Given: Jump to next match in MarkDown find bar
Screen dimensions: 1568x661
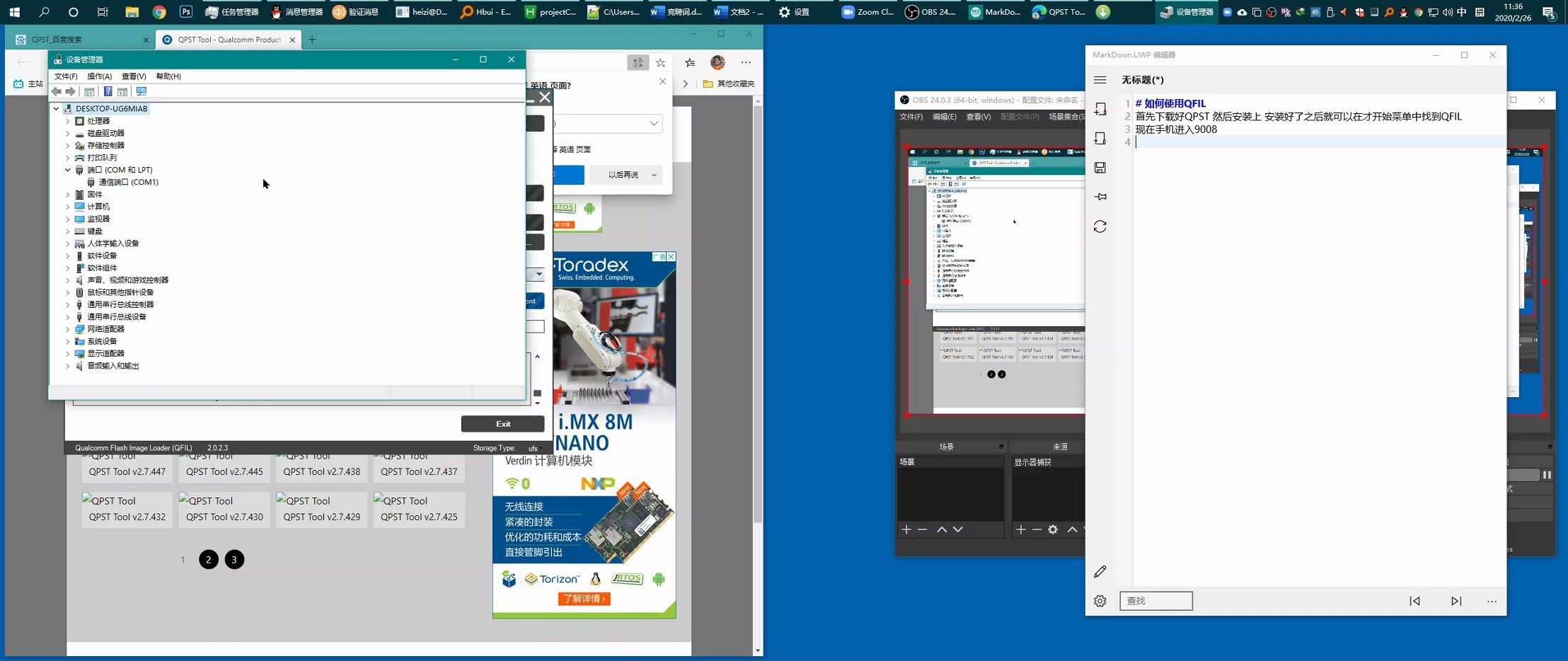Looking at the screenshot, I should (x=1456, y=601).
